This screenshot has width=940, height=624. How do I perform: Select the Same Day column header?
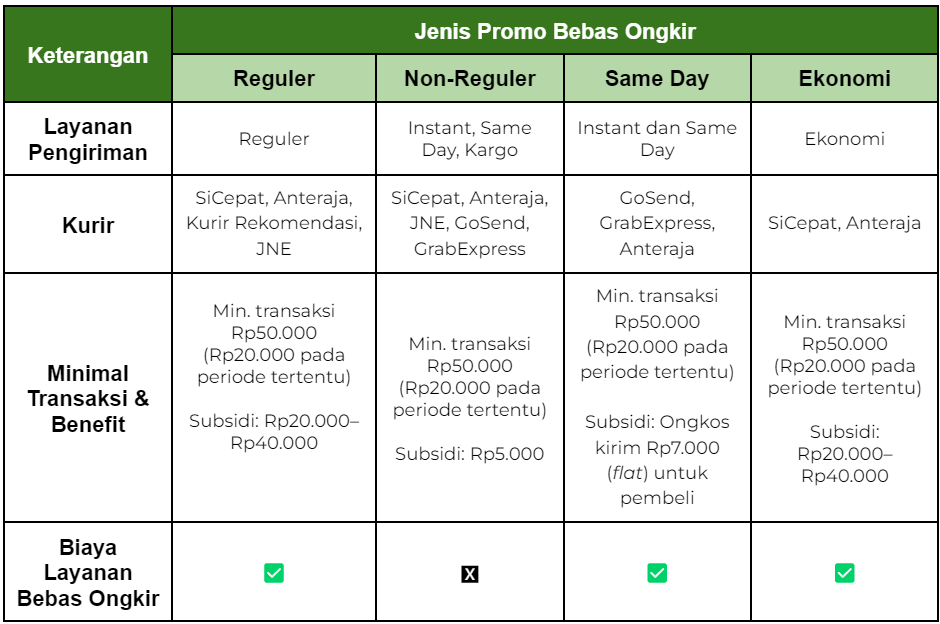[x=657, y=79]
